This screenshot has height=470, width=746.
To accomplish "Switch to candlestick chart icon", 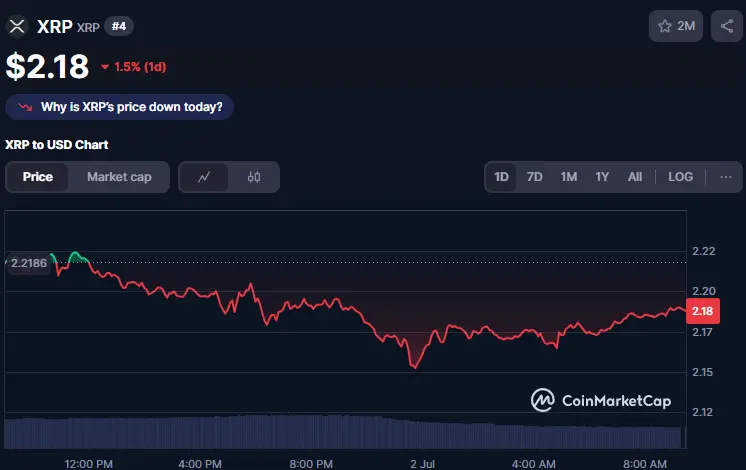I will point(254,177).
